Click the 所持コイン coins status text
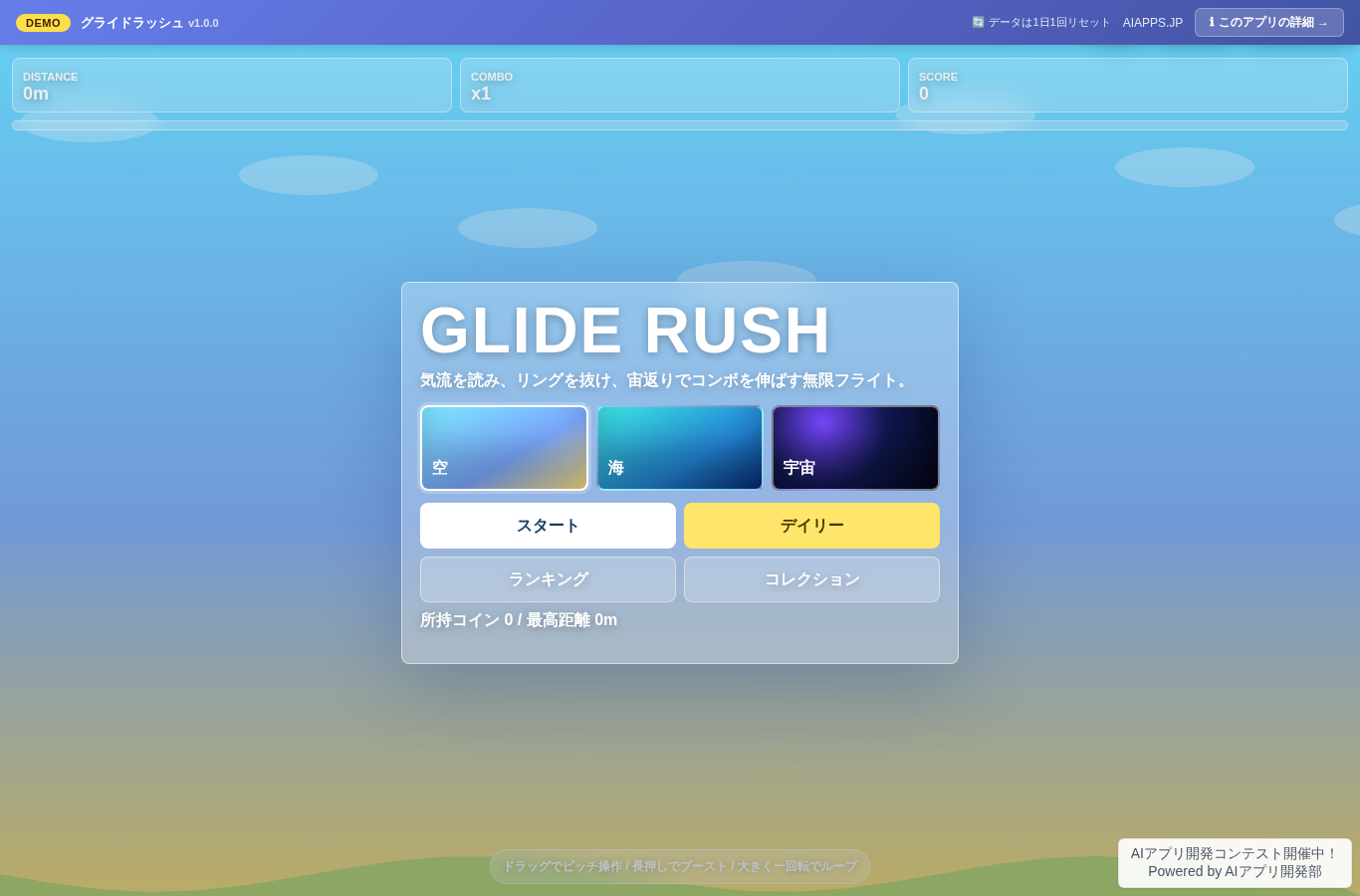1360x896 pixels. 519,620
